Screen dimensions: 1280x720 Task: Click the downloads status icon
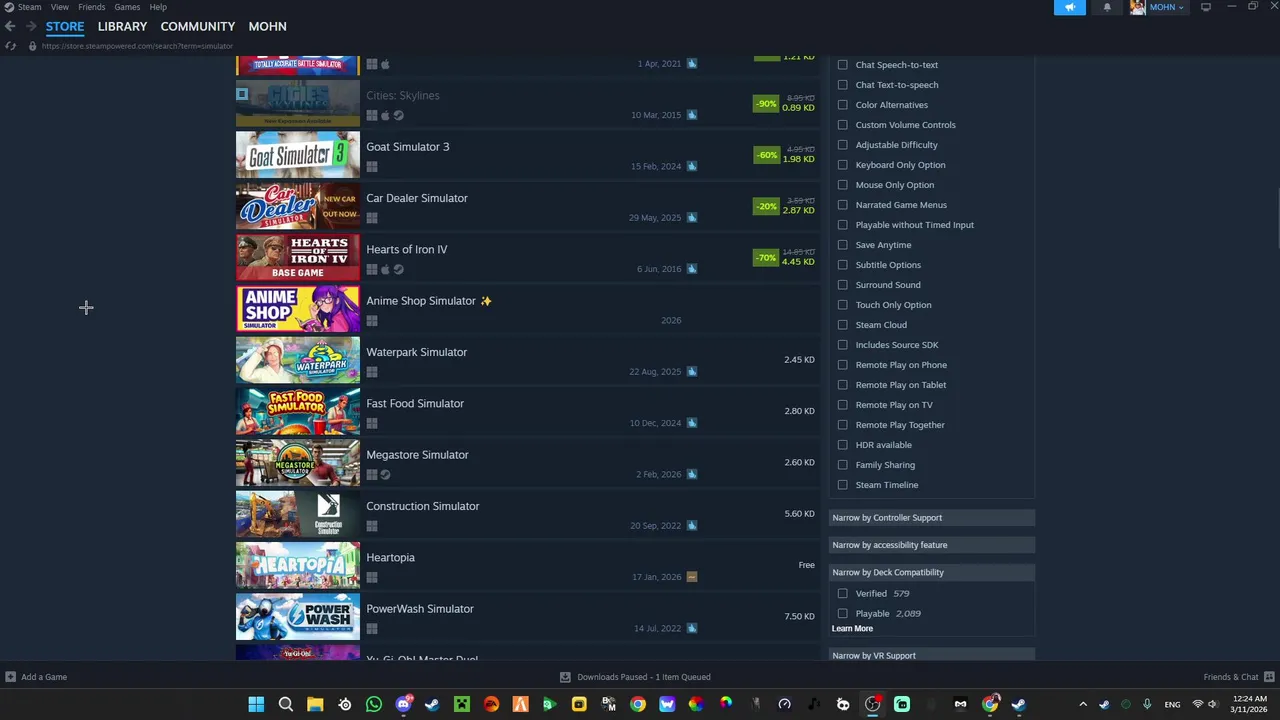point(565,677)
